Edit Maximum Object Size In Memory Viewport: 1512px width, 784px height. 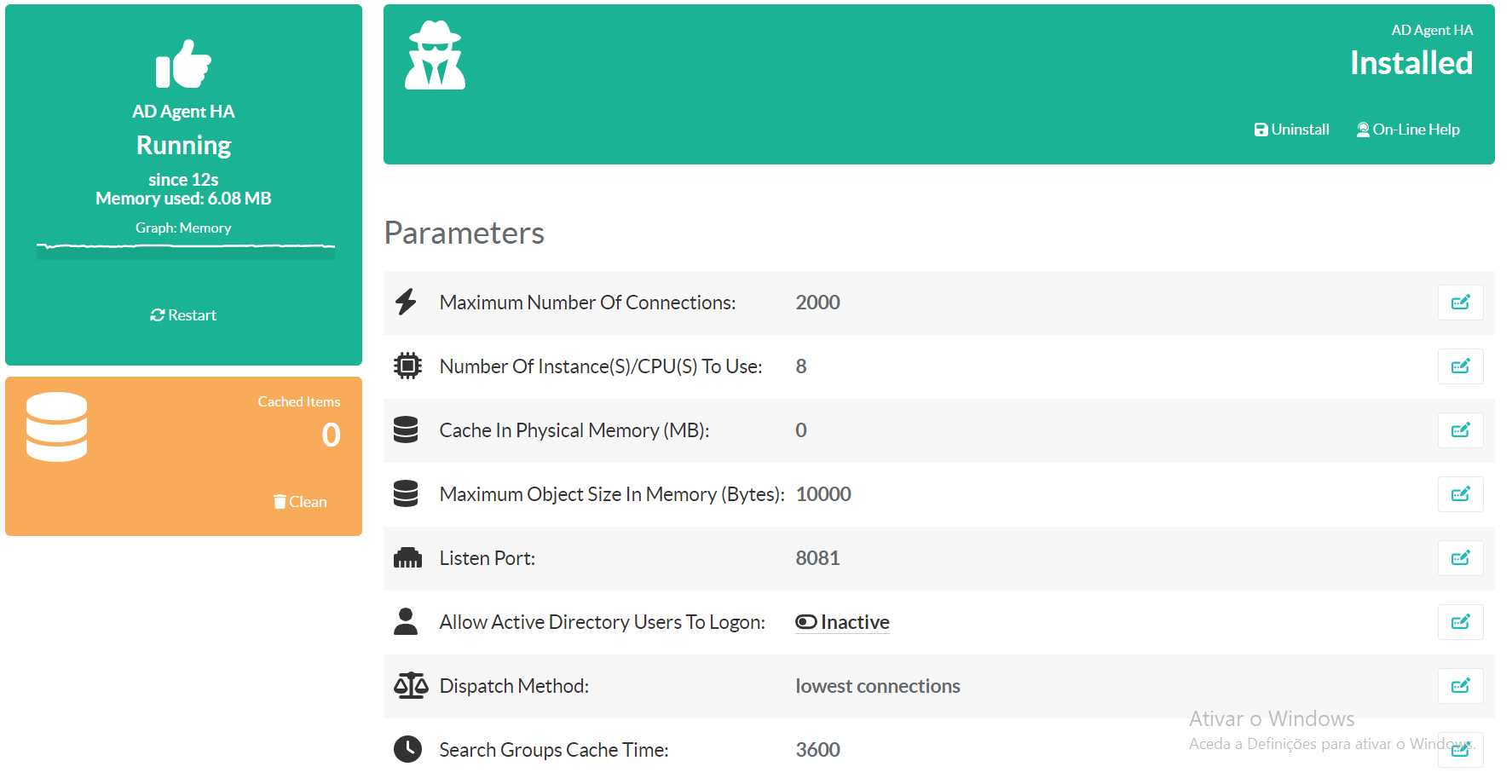(1460, 494)
